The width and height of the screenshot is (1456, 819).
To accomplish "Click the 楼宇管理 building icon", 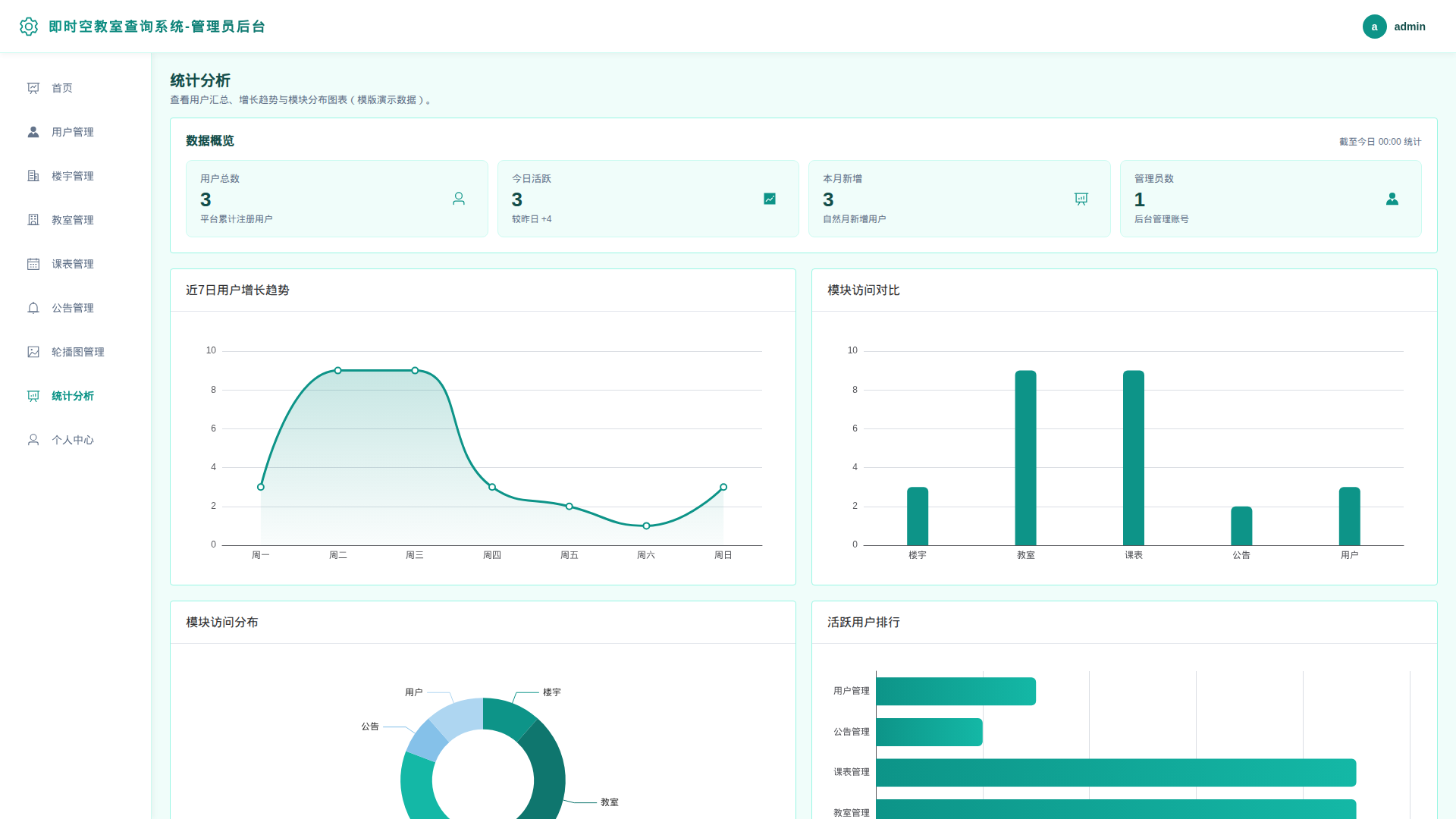I will tap(33, 176).
